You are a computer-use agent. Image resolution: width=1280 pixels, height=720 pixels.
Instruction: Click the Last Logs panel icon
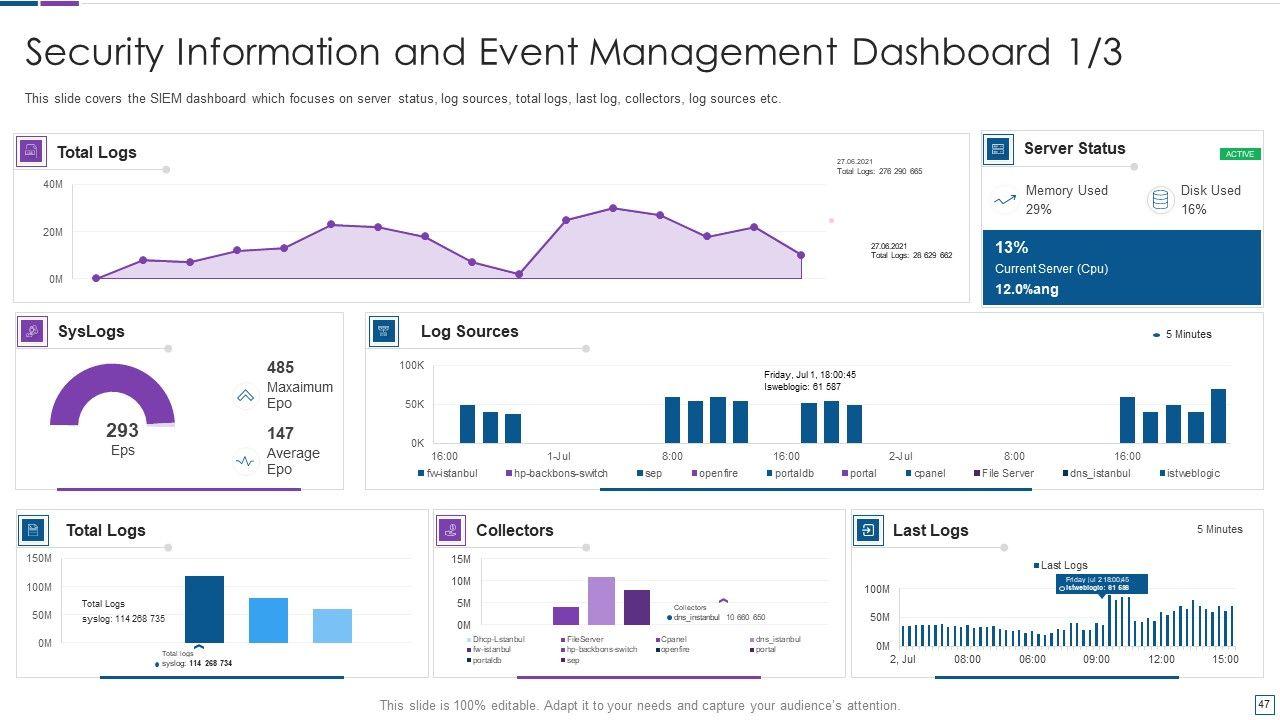pyautogui.click(x=868, y=530)
